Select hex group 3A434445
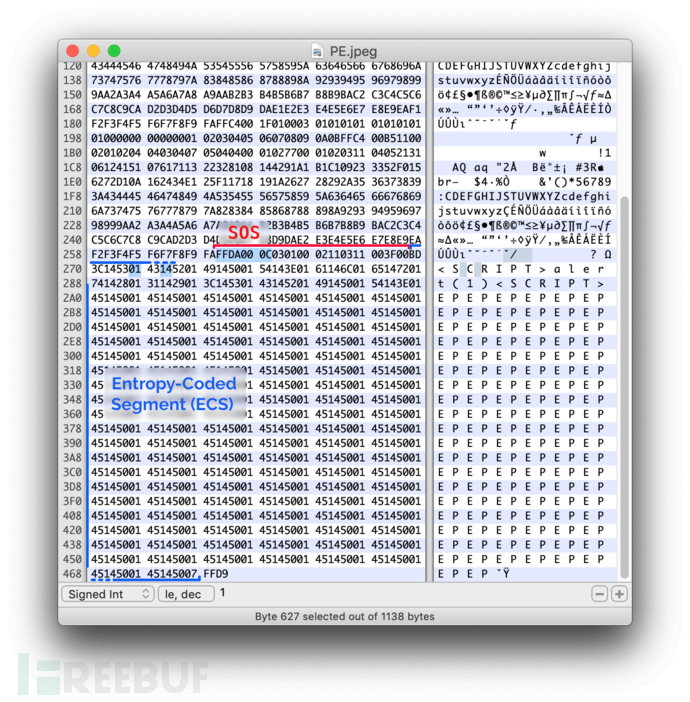The height and width of the screenshot is (702, 690). coord(116,197)
